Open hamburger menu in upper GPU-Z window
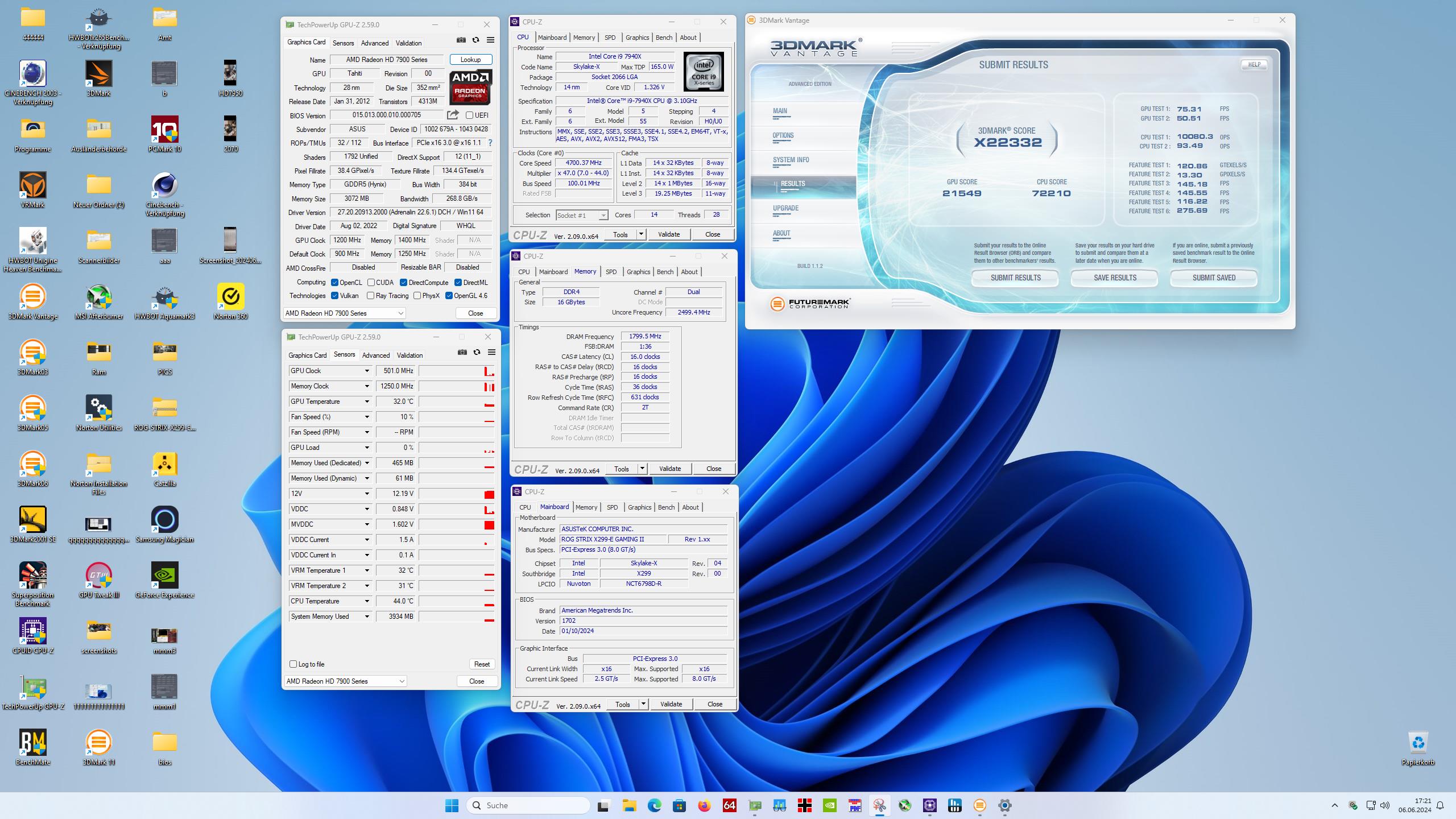 [490, 40]
